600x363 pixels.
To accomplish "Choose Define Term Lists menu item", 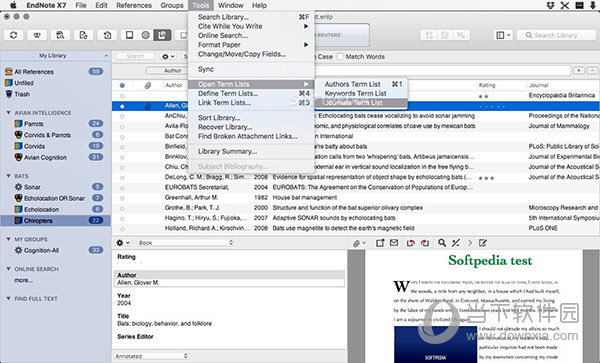I will pos(251,93).
